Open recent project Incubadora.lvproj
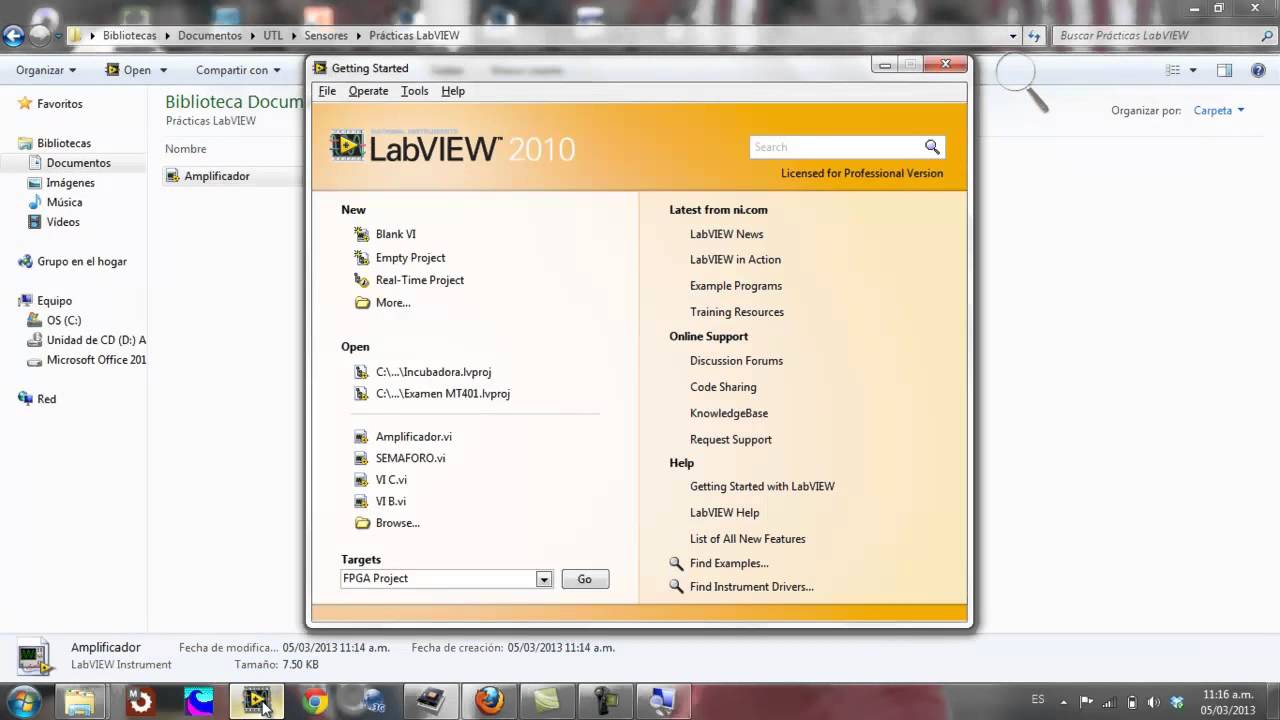 [433, 372]
